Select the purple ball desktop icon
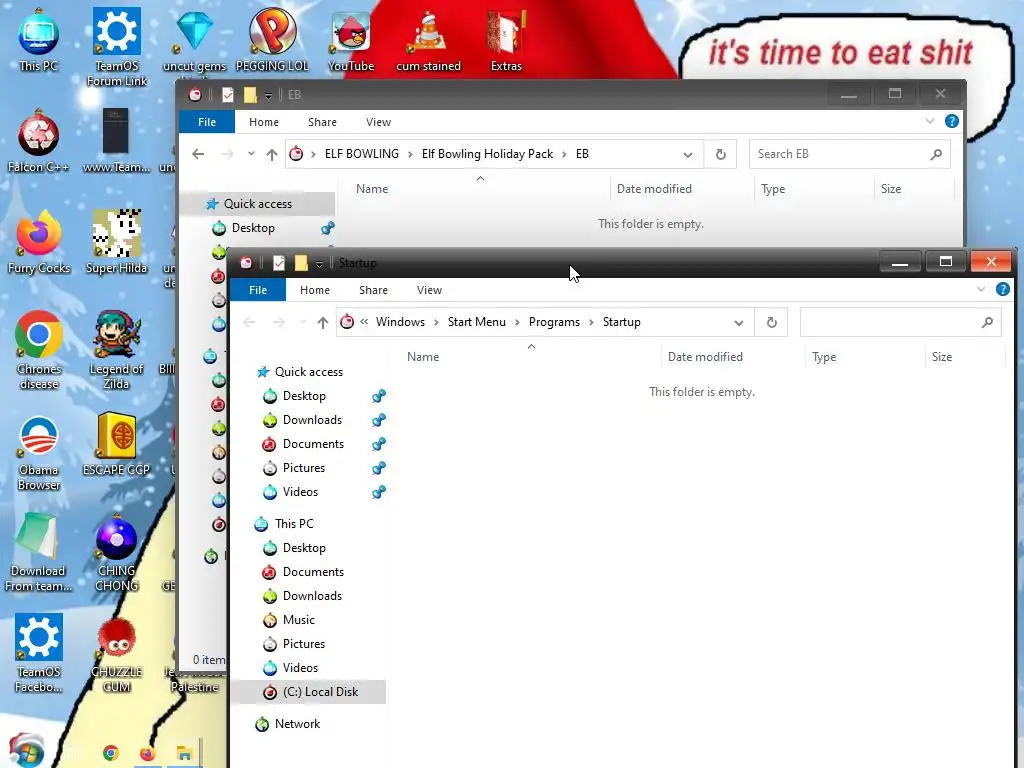1024x768 pixels. coord(116,552)
